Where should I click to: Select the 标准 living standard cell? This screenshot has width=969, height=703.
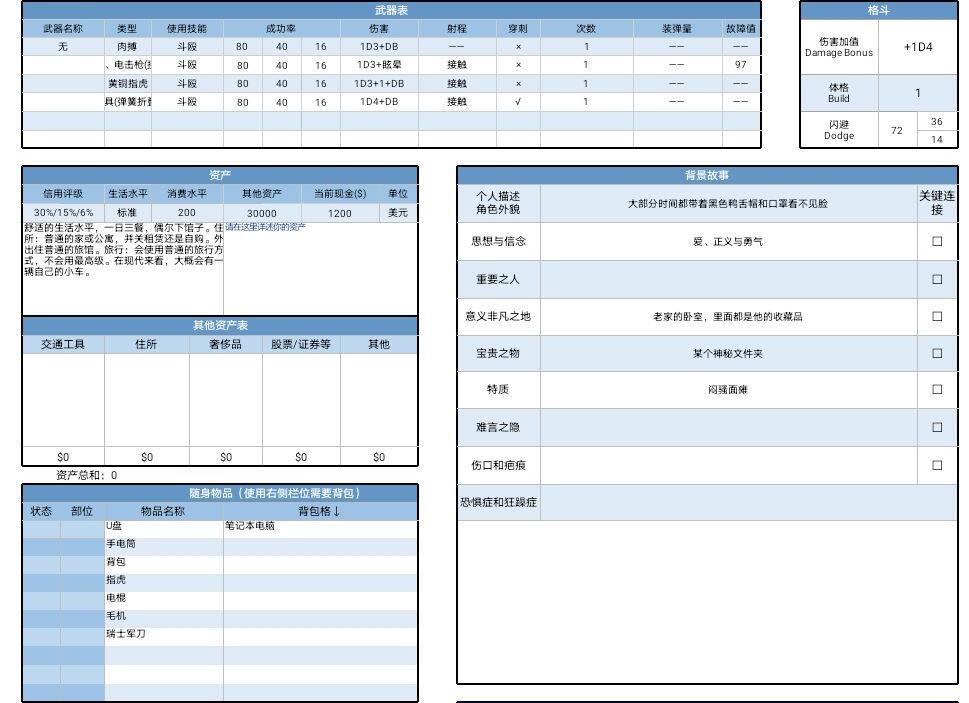pos(127,213)
